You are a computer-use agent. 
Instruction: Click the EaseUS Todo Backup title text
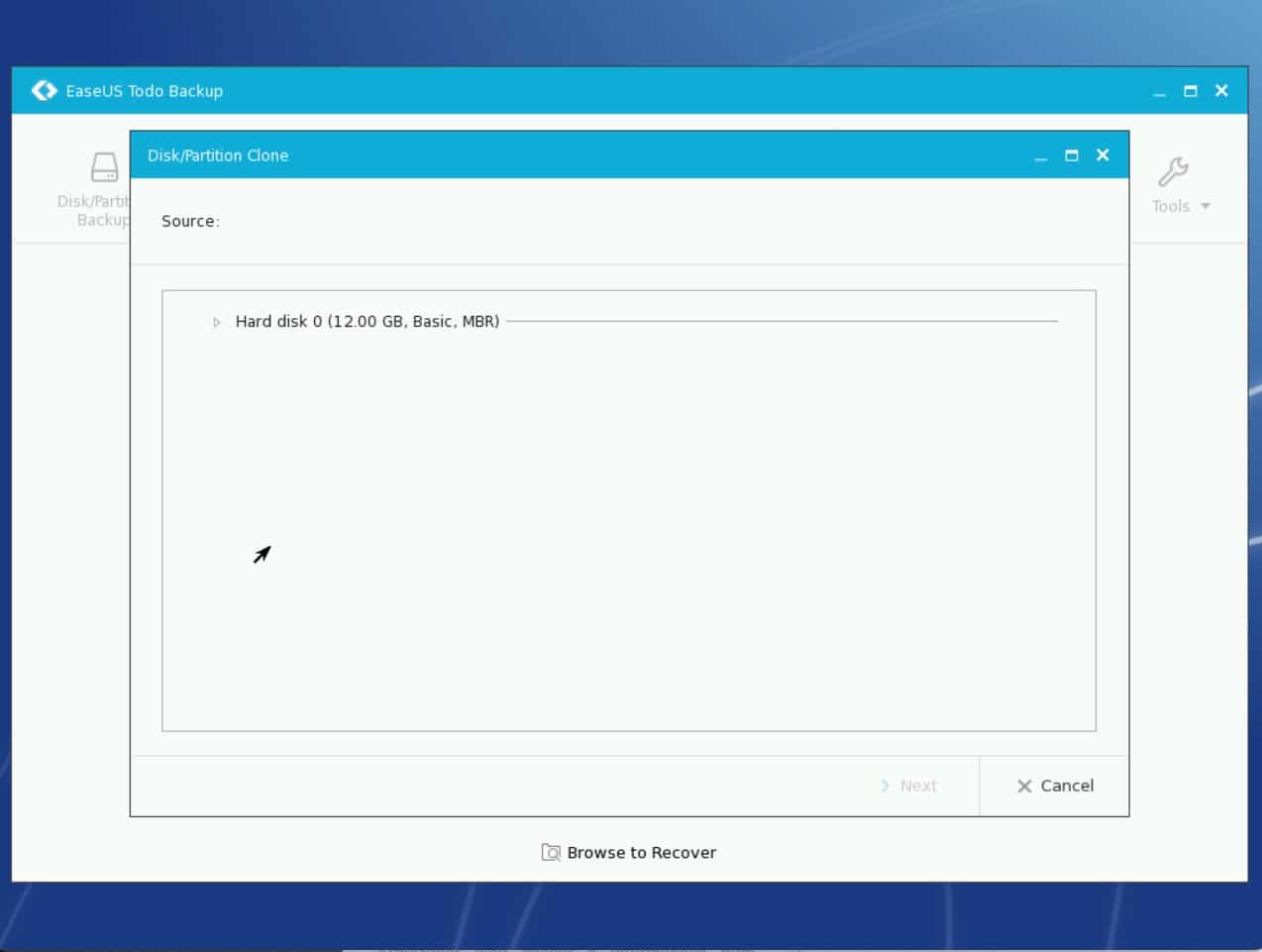tap(145, 91)
